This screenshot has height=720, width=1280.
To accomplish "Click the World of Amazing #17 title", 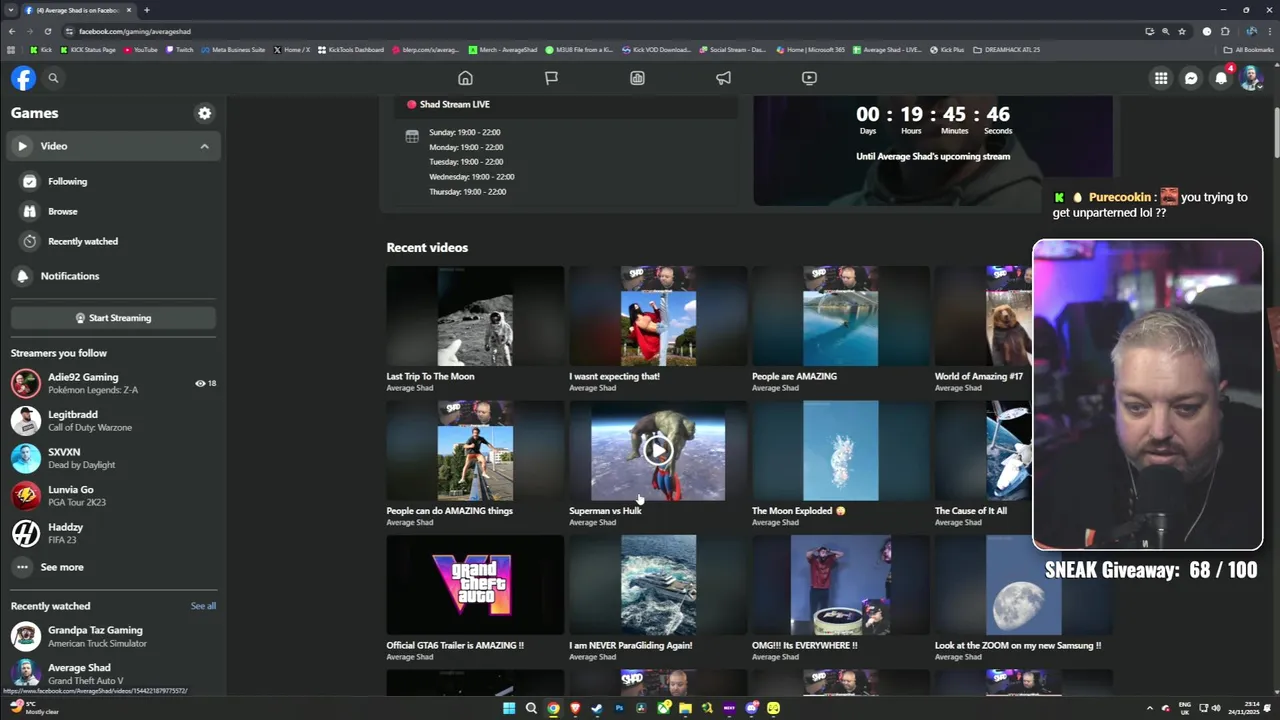I will (978, 376).
